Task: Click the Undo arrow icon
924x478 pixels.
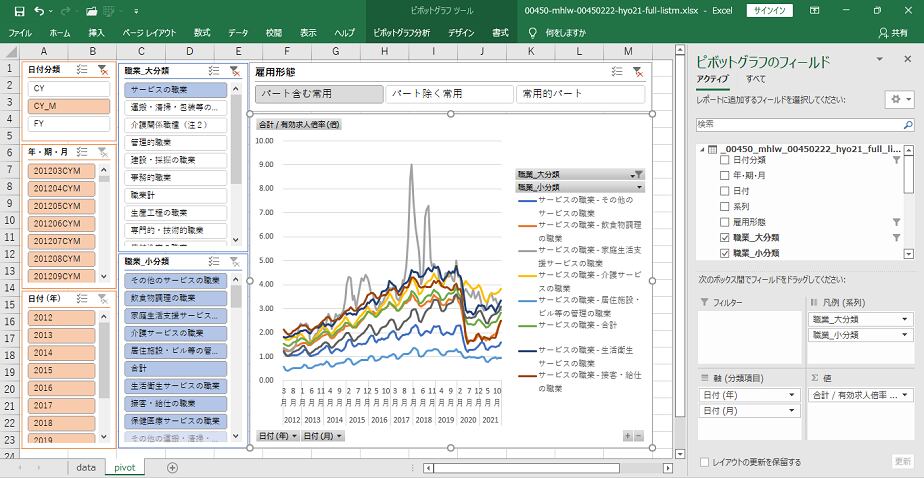Action: pos(37,10)
